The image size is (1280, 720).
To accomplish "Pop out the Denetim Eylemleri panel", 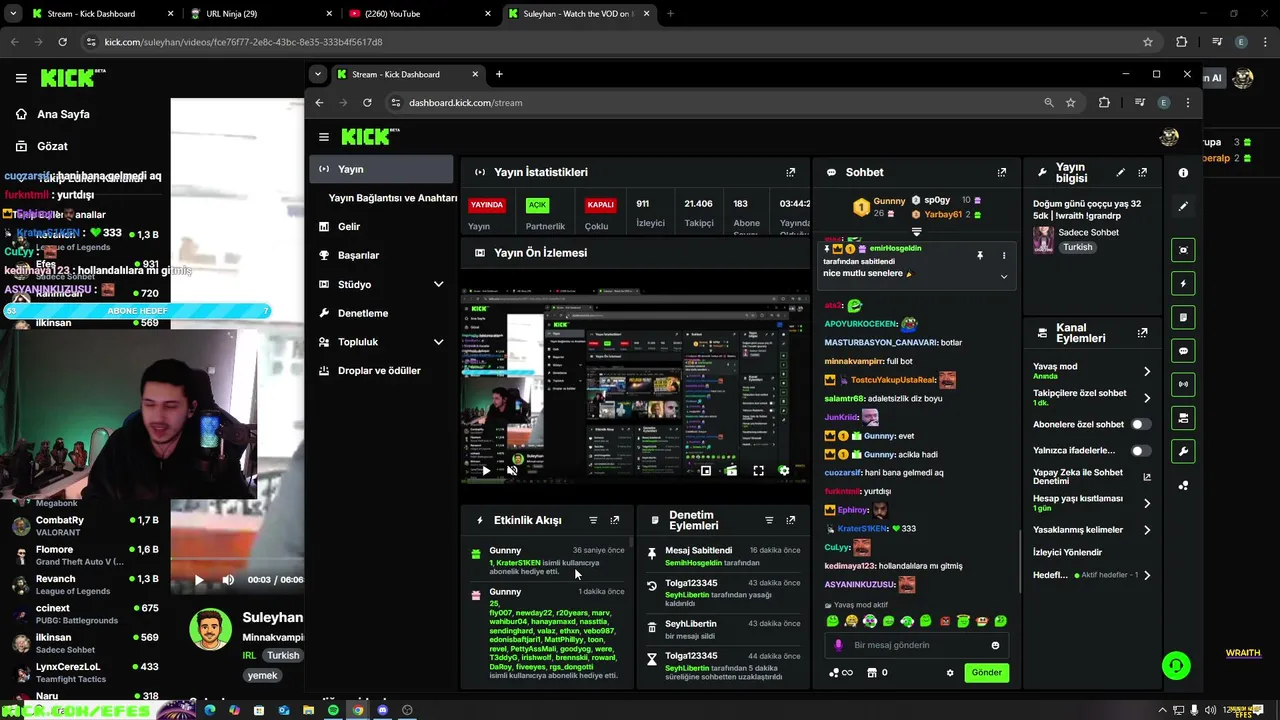I will point(790,520).
